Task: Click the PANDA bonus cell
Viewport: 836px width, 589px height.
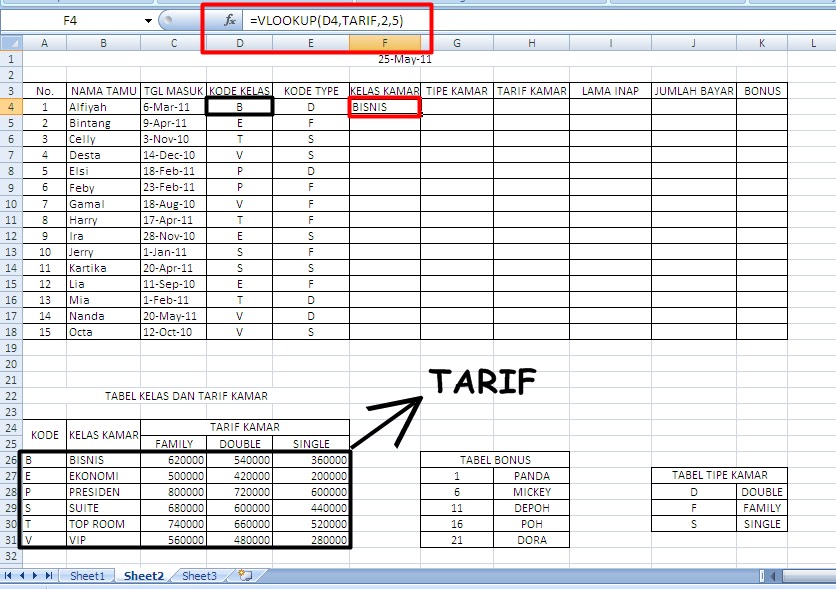Action: point(532,476)
